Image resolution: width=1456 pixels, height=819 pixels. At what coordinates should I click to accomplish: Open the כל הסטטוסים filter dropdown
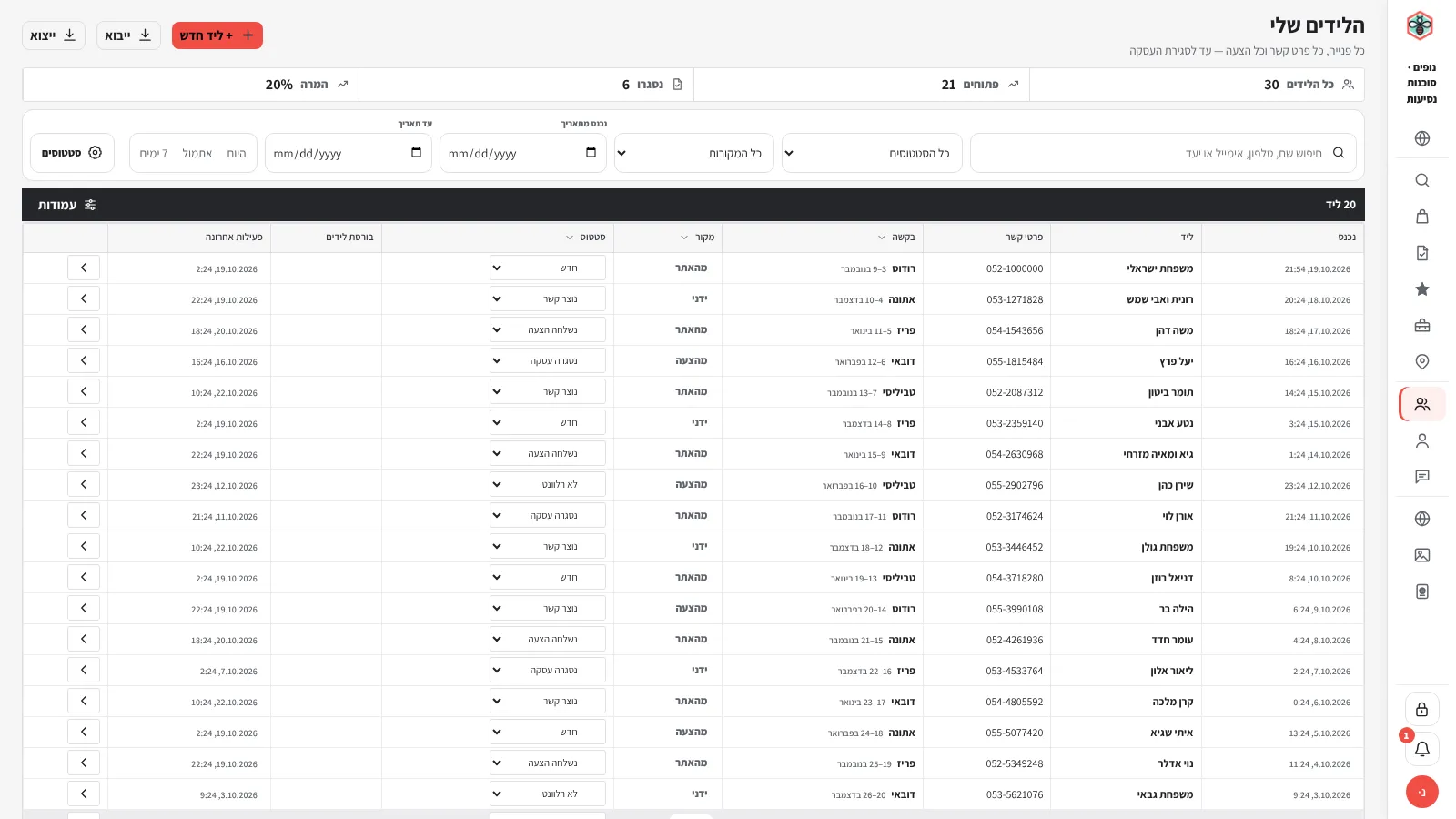(x=872, y=153)
